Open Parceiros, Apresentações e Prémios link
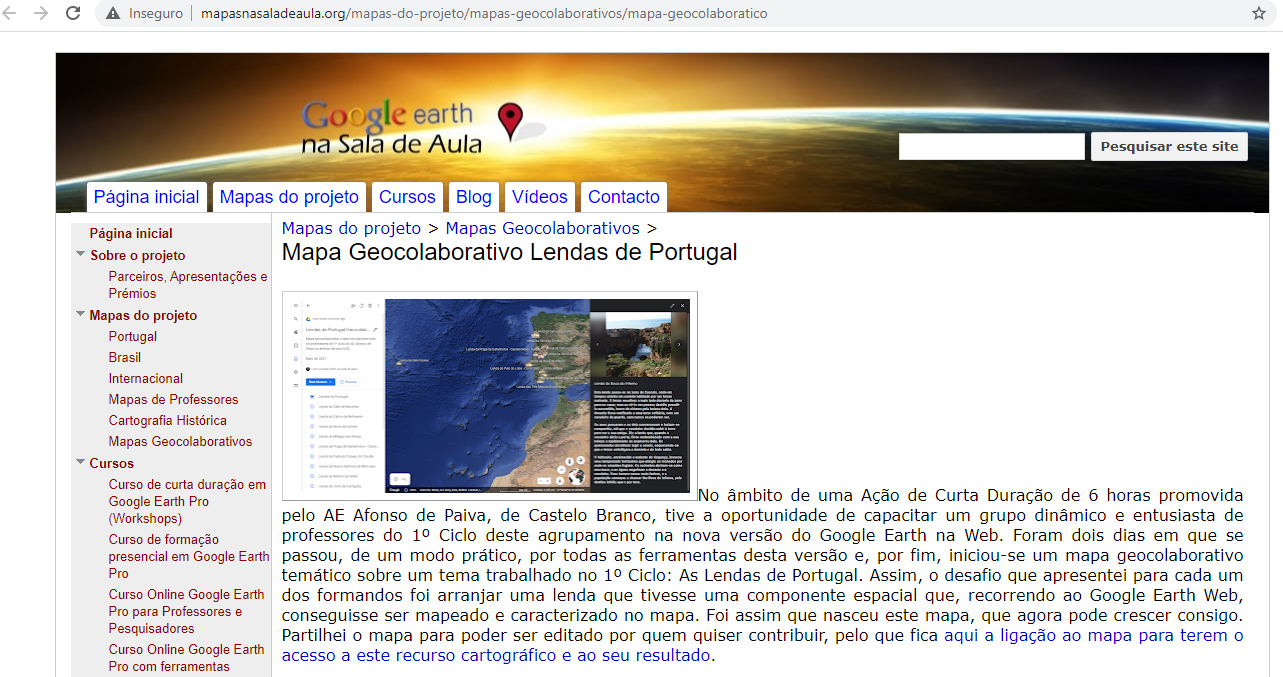The width and height of the screenshot is (1283, 677). coord(188,285)
